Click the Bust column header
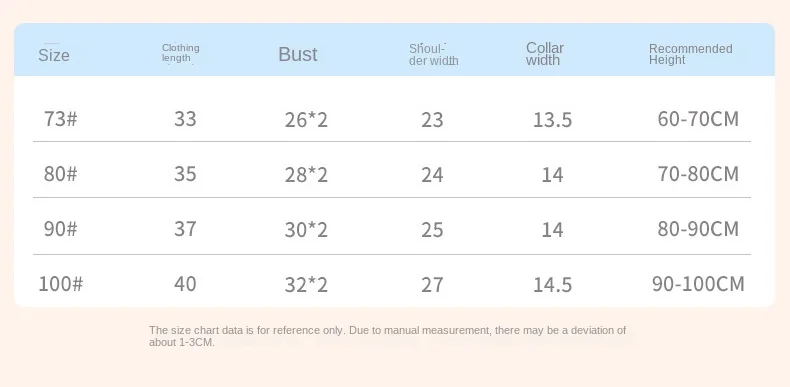This screenshot has height=387, width=790. coord(298,54)
